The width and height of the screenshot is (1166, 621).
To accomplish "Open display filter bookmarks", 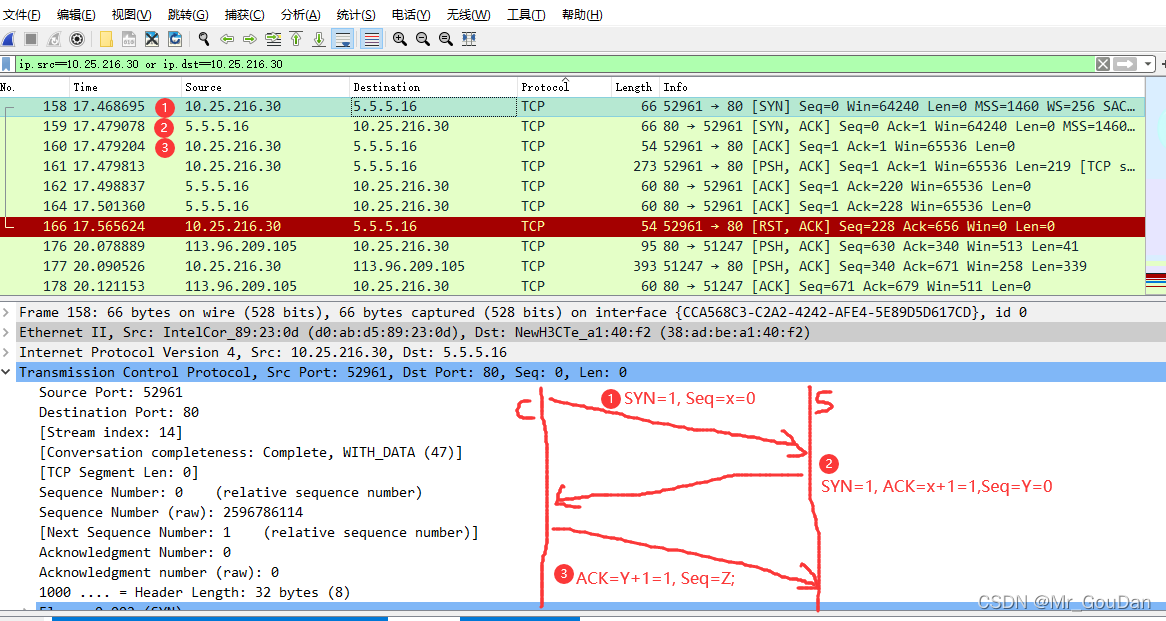I will 7,64.
